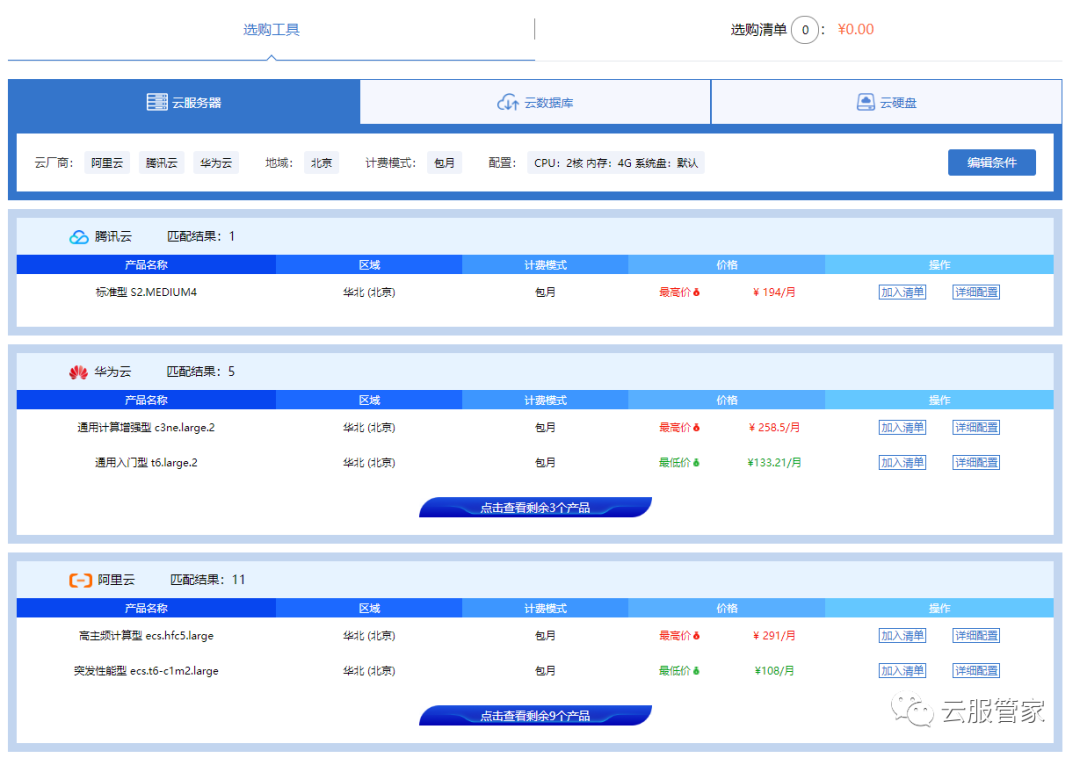
Task: Click the cloud server rack icon
Action: point(157,102)
